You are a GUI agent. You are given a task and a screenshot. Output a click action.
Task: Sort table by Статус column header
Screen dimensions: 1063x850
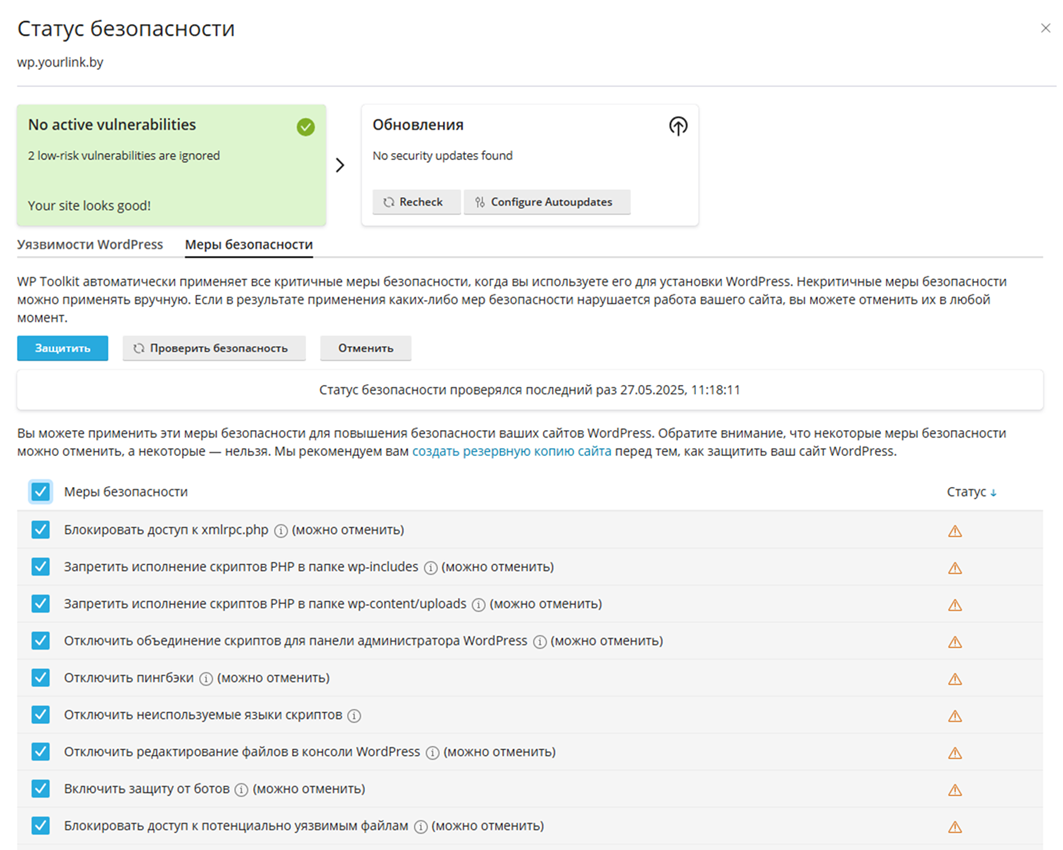pos(971,492)
